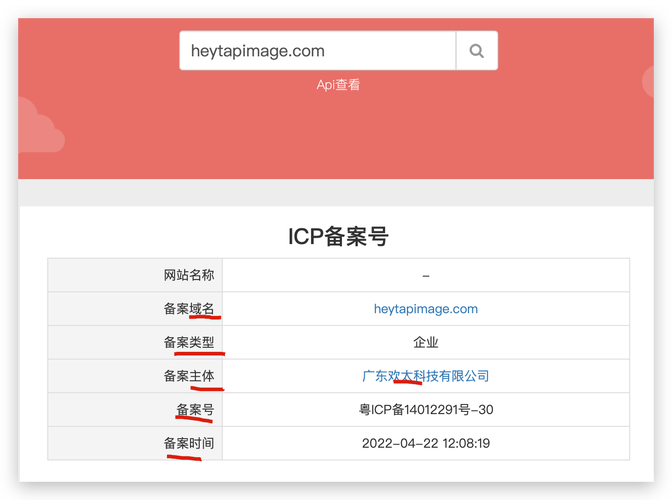Click the gray band below the red header

click(336, 192)
